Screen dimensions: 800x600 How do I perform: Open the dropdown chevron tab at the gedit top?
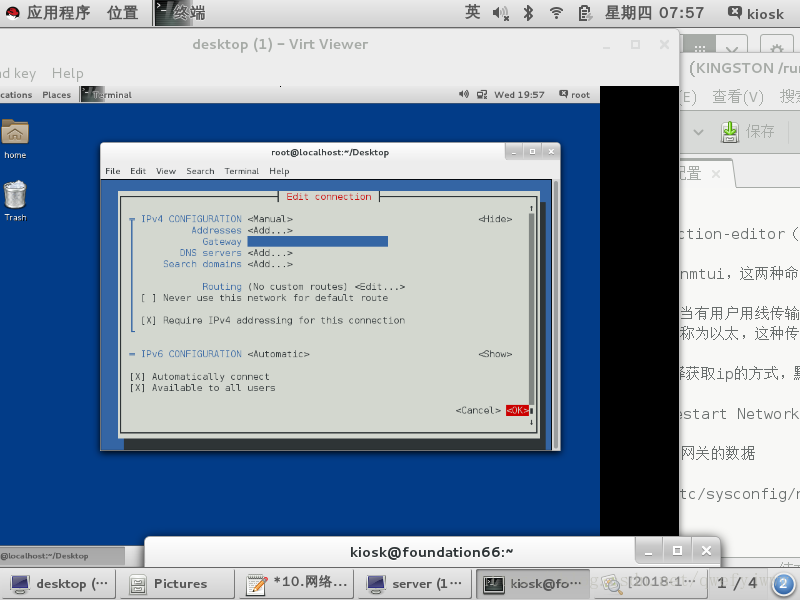[732, 48]
